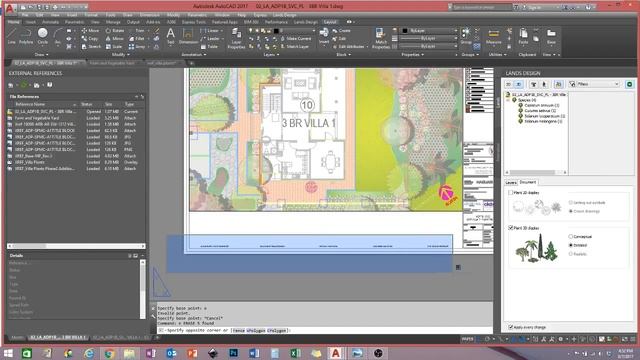Click Create block button
Image resolution: width=640 pixels, height=360 pixels.
tap(342, 31)
